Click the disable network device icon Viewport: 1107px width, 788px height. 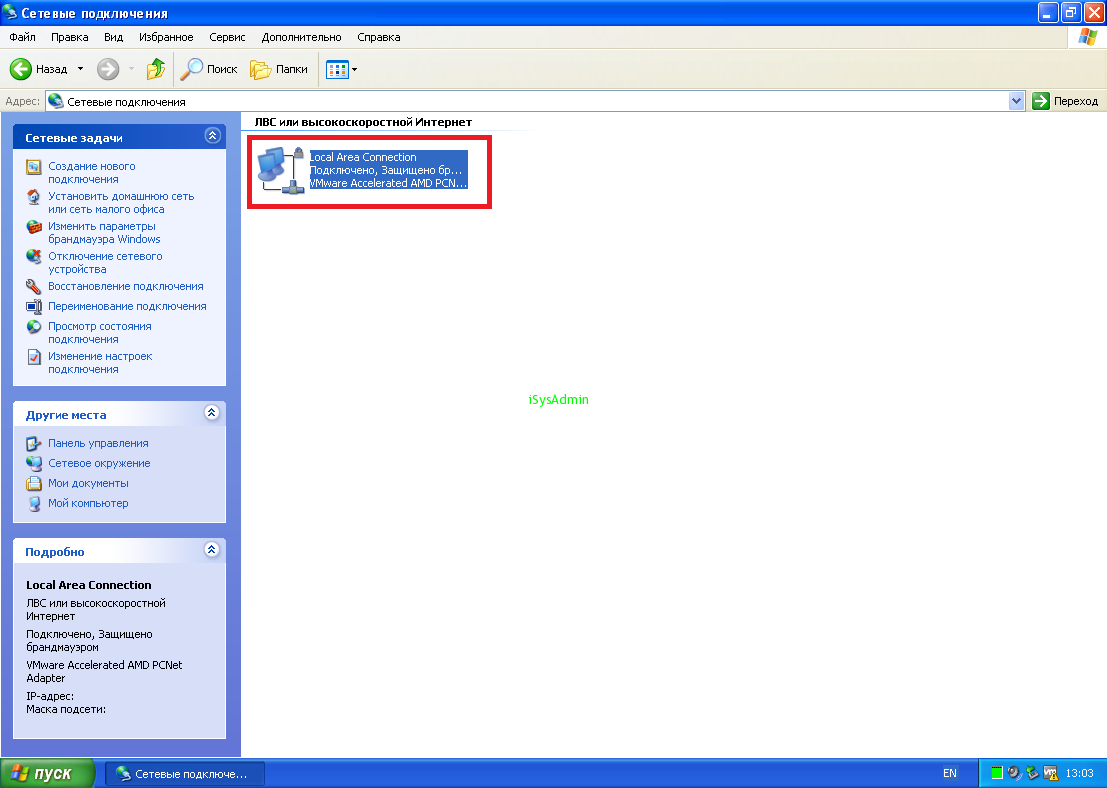[33, 256]
